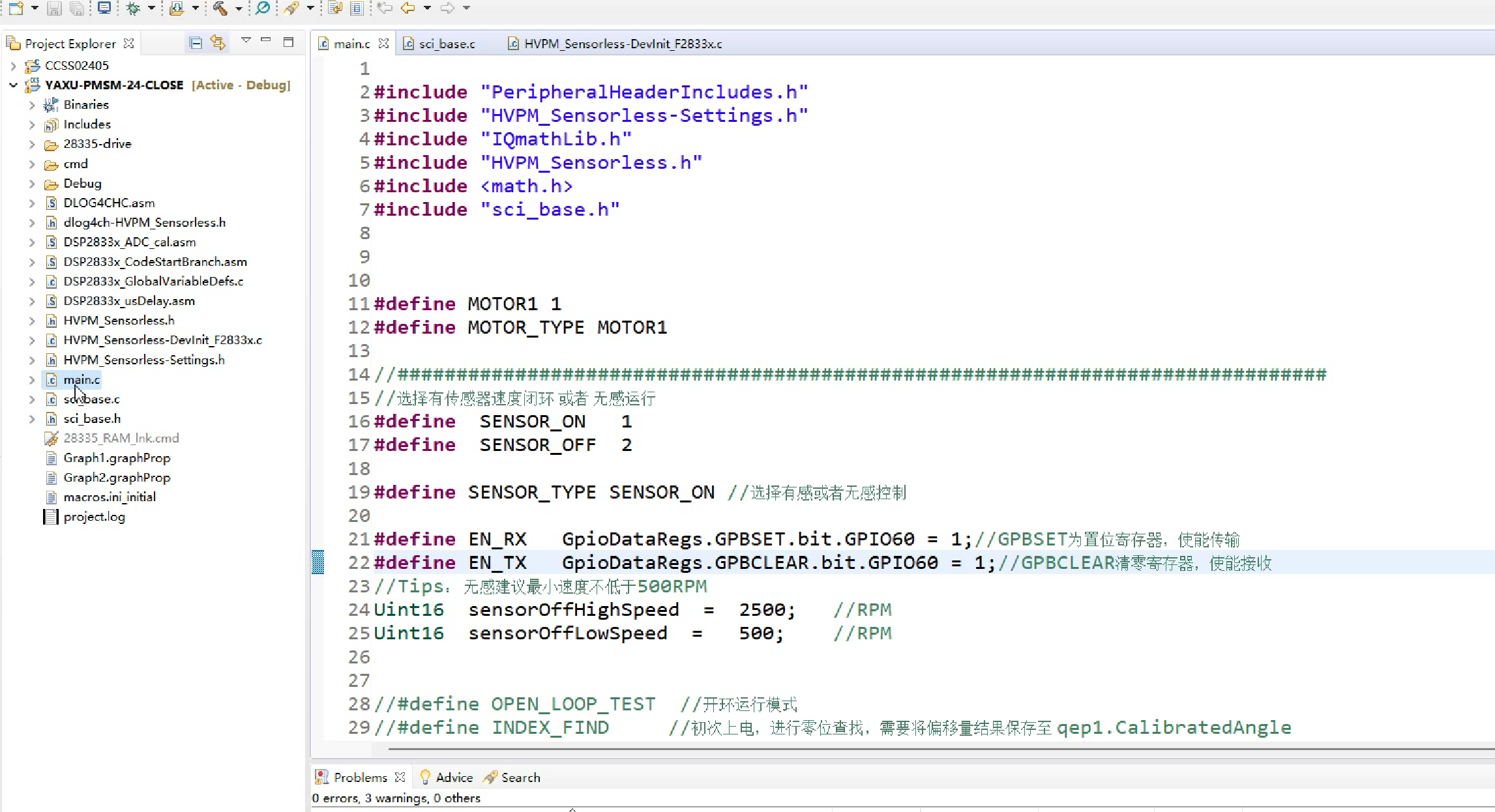Open dropdown arrow next to hammer icon
The height and width of the screenshot is (812, 1495).
tap(238, 8)
